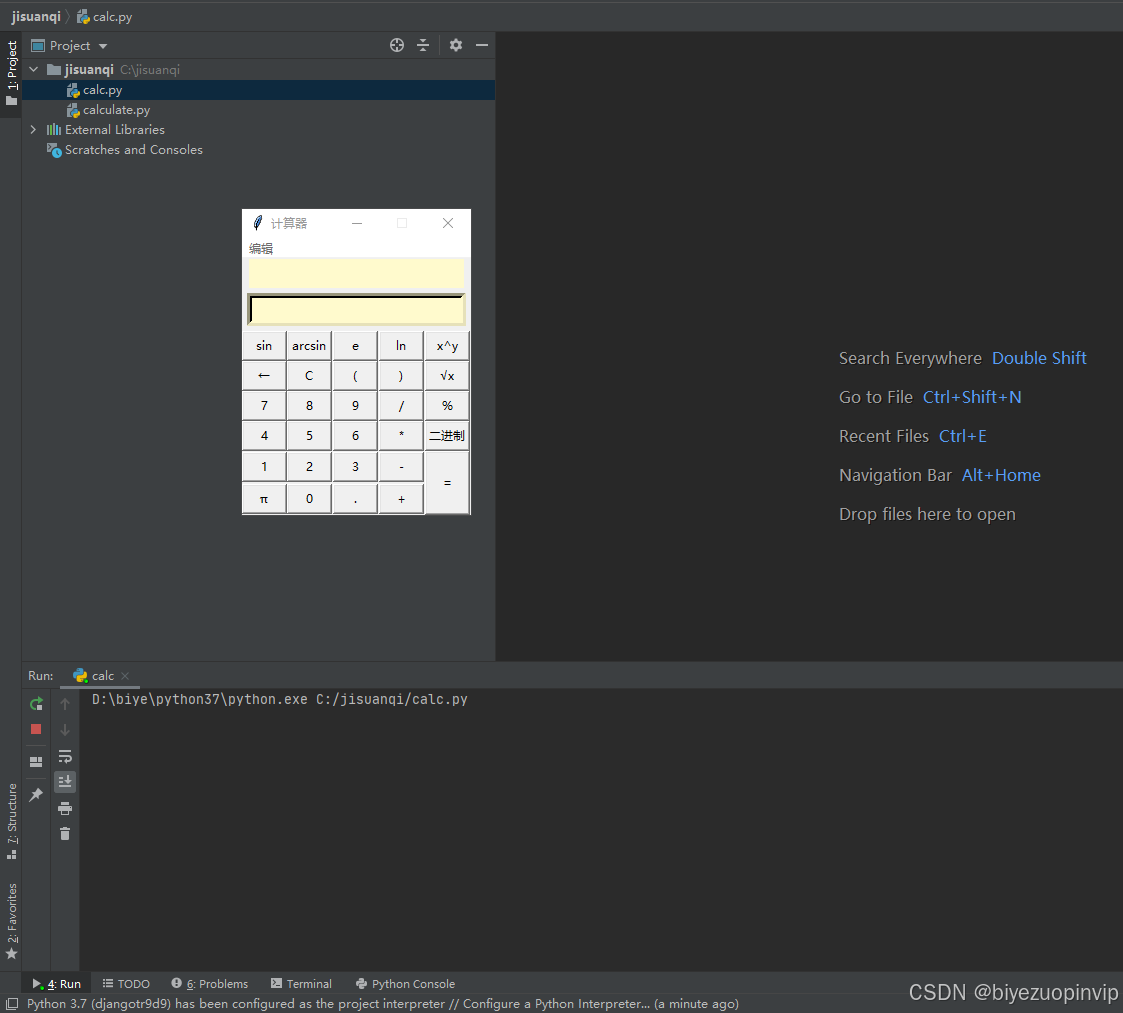The height and width of the screenshot is (1013, 1123).
Task: Click the minus - calculator button
Action: [401, 466]
